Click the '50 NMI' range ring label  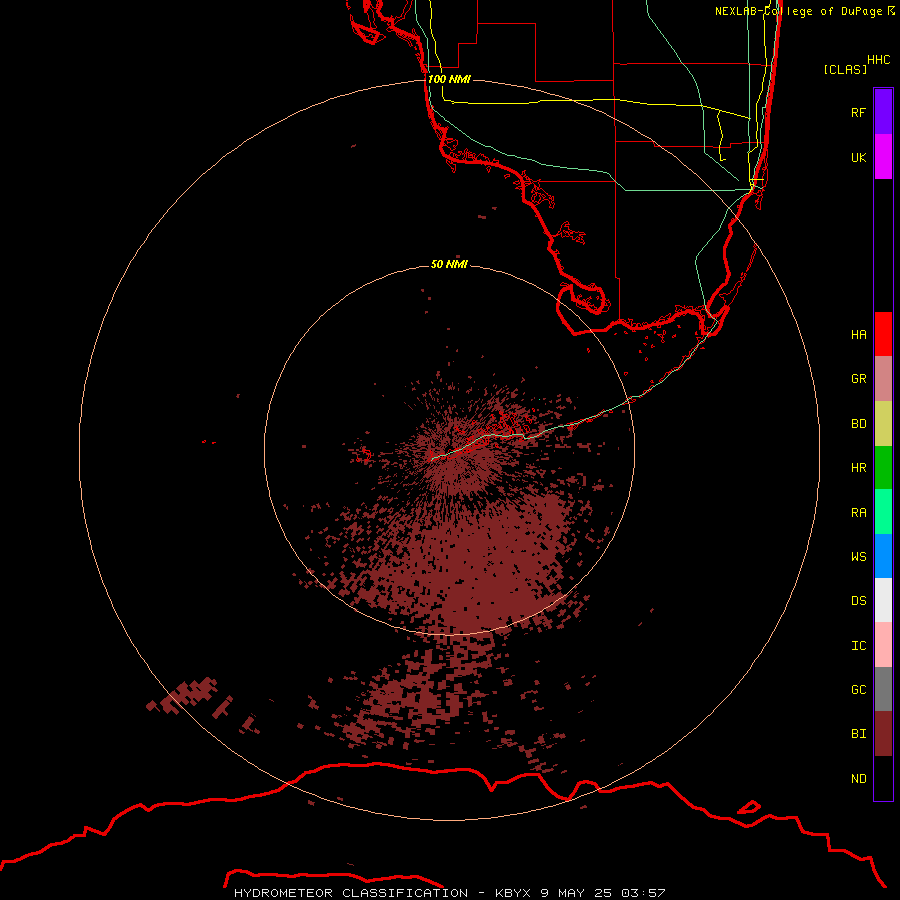[449, 264]
